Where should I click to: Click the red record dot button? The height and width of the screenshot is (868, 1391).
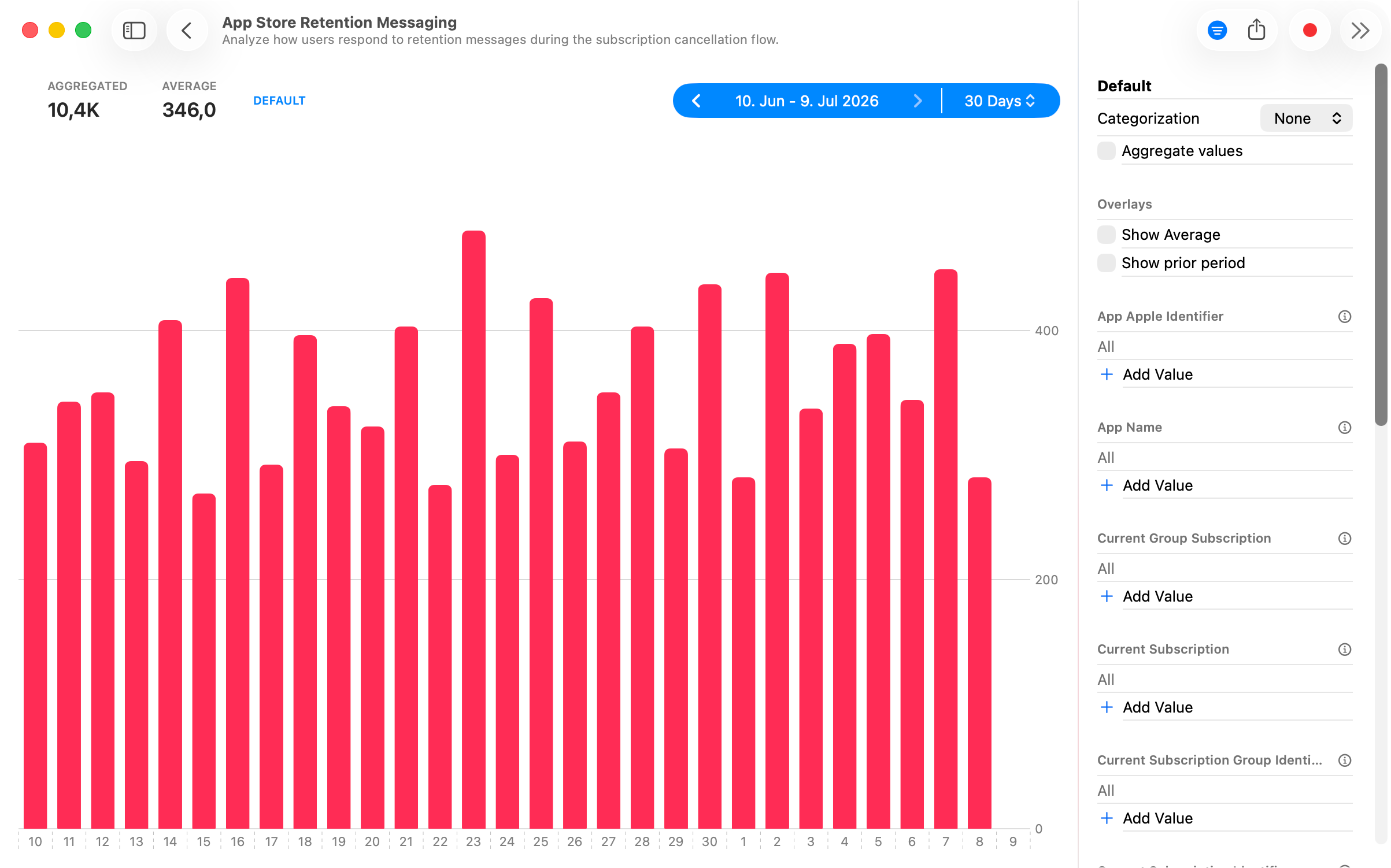point(1310,30)
